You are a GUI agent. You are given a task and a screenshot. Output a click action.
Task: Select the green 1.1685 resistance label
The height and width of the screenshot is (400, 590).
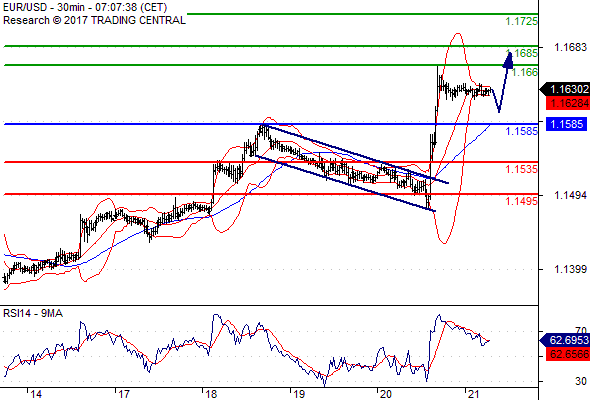[522, 53]
